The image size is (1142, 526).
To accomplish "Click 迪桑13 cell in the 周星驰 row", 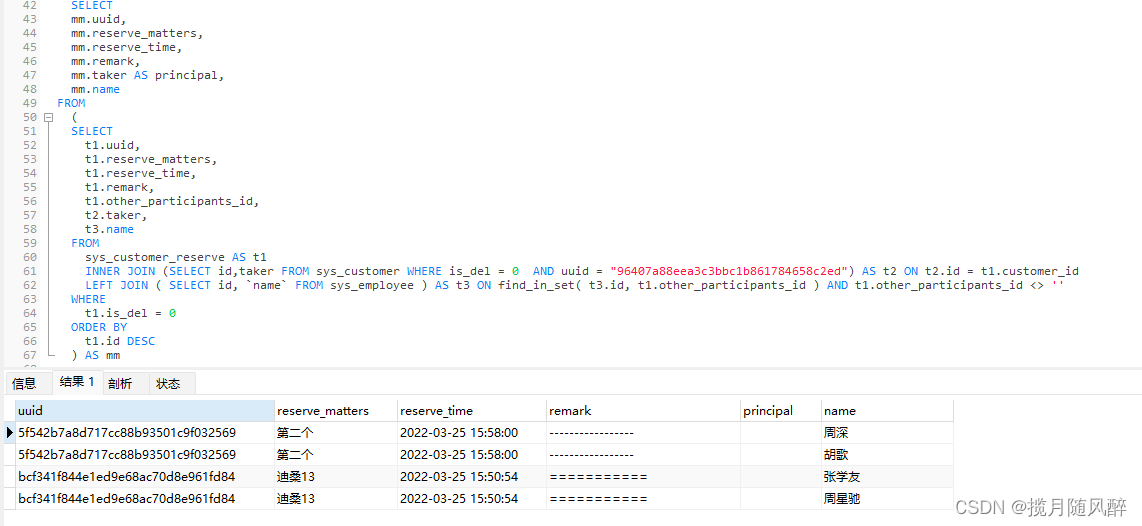I will point(336,499).
